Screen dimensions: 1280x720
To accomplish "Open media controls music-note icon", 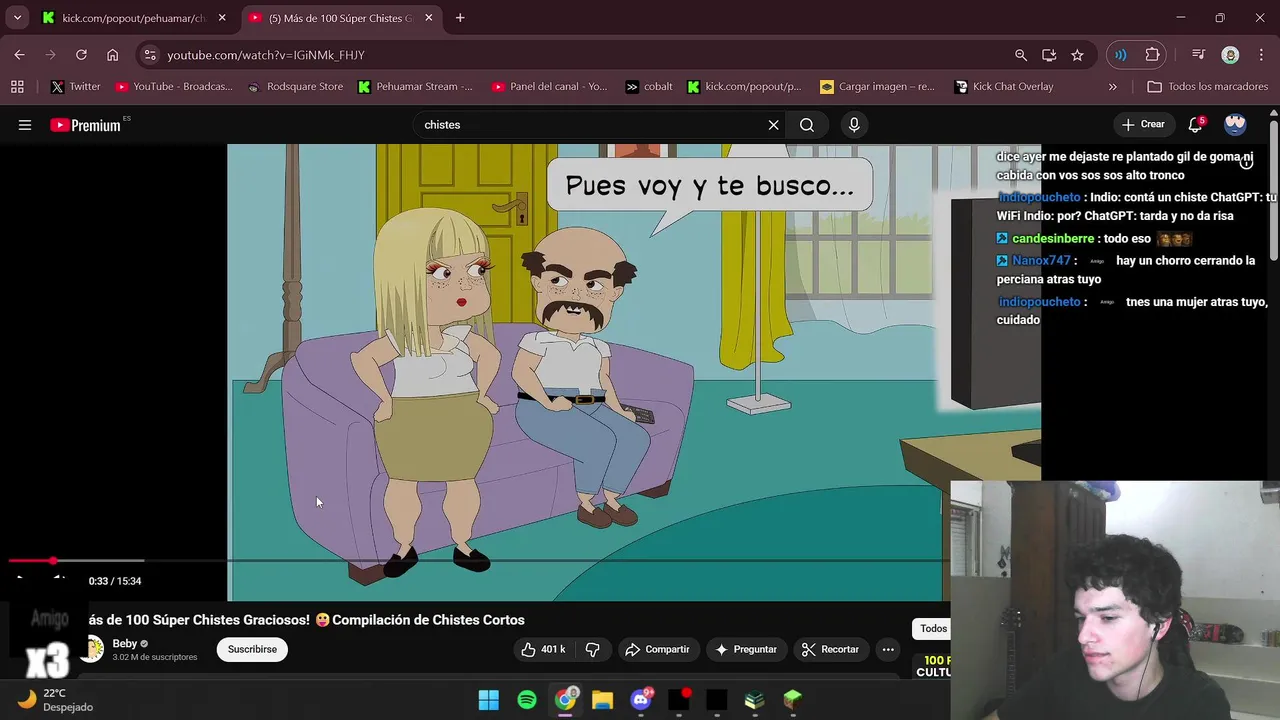I will (x=1198, y=55).
